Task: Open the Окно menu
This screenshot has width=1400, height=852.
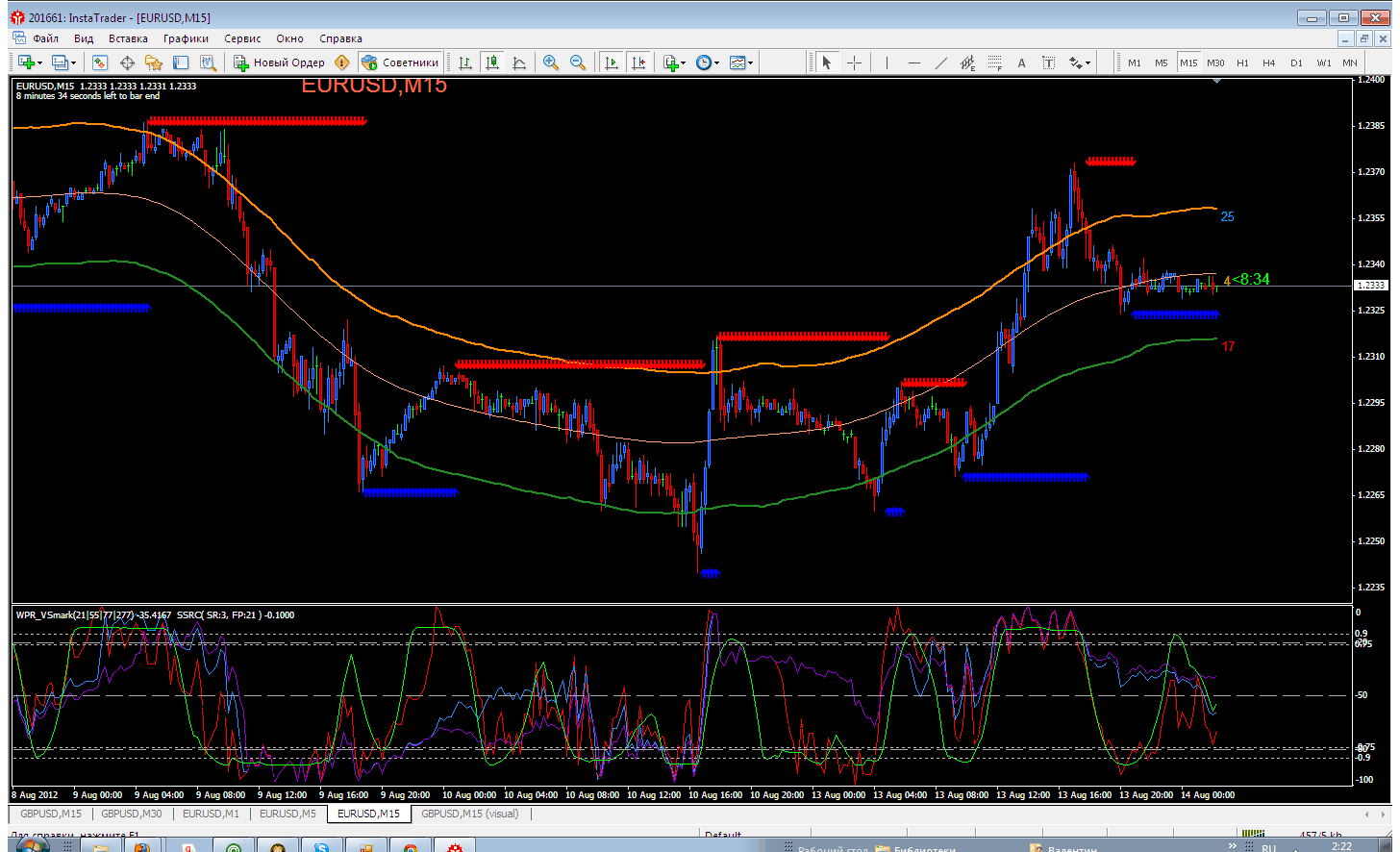Action: 289,38
